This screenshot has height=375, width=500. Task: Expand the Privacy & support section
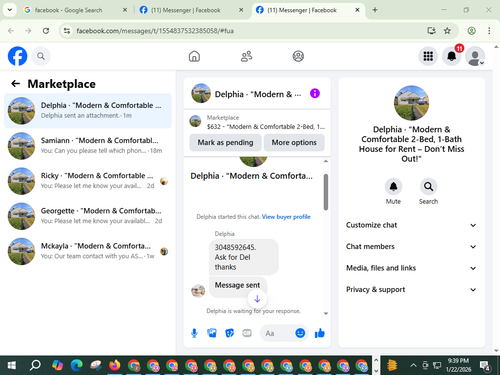411,289
